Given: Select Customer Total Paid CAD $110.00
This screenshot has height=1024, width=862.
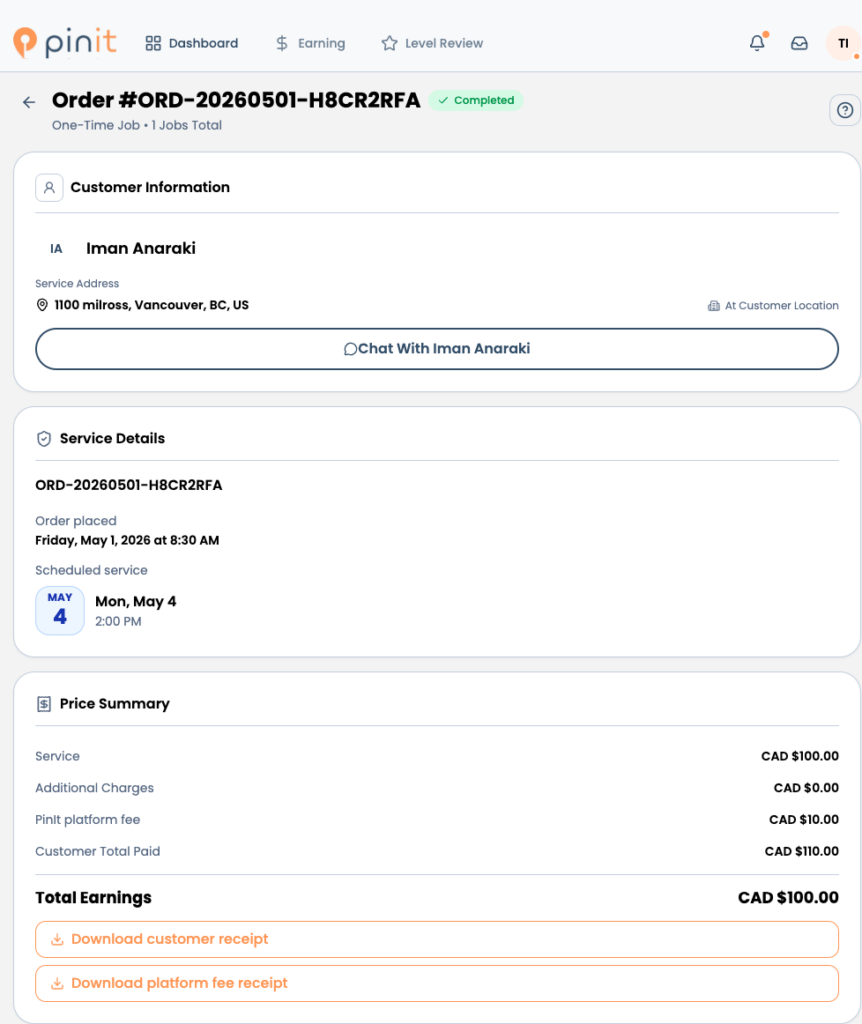Looking at the screenshot, I should pyautogui.click(x=802, y=852).
